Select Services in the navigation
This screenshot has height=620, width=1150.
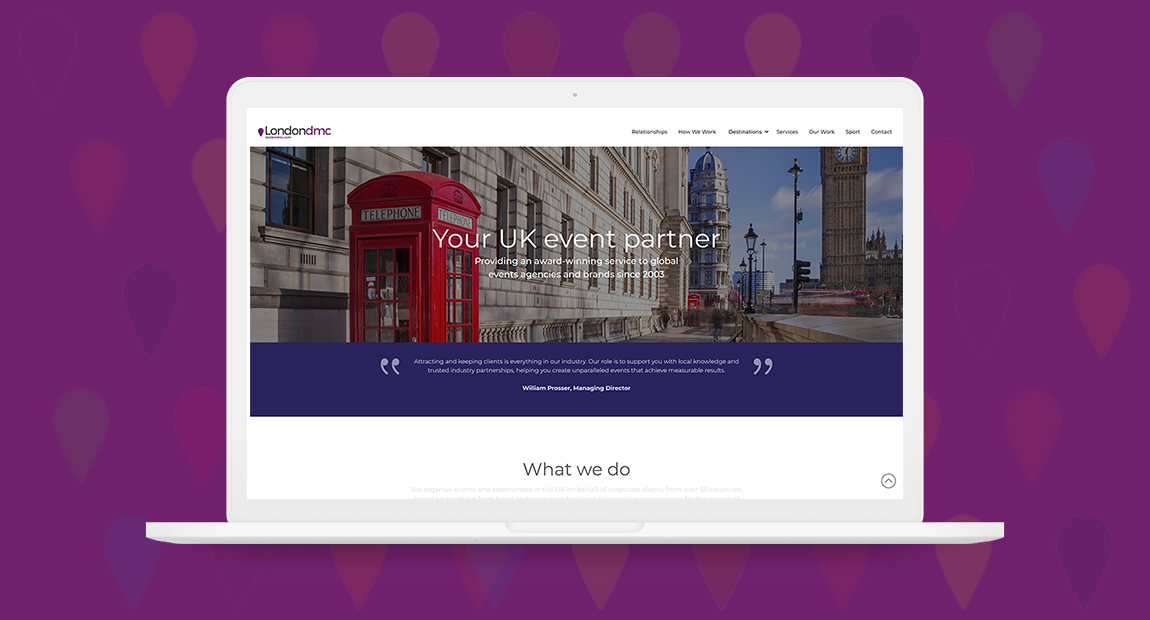[x=787, y=132]
